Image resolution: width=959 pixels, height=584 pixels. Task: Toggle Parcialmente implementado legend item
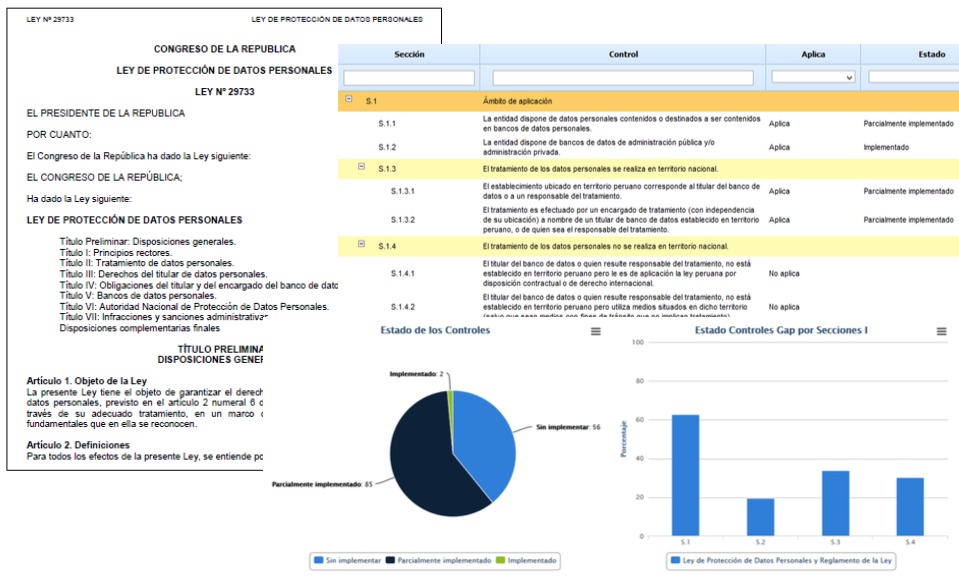[x=438, y=560]
